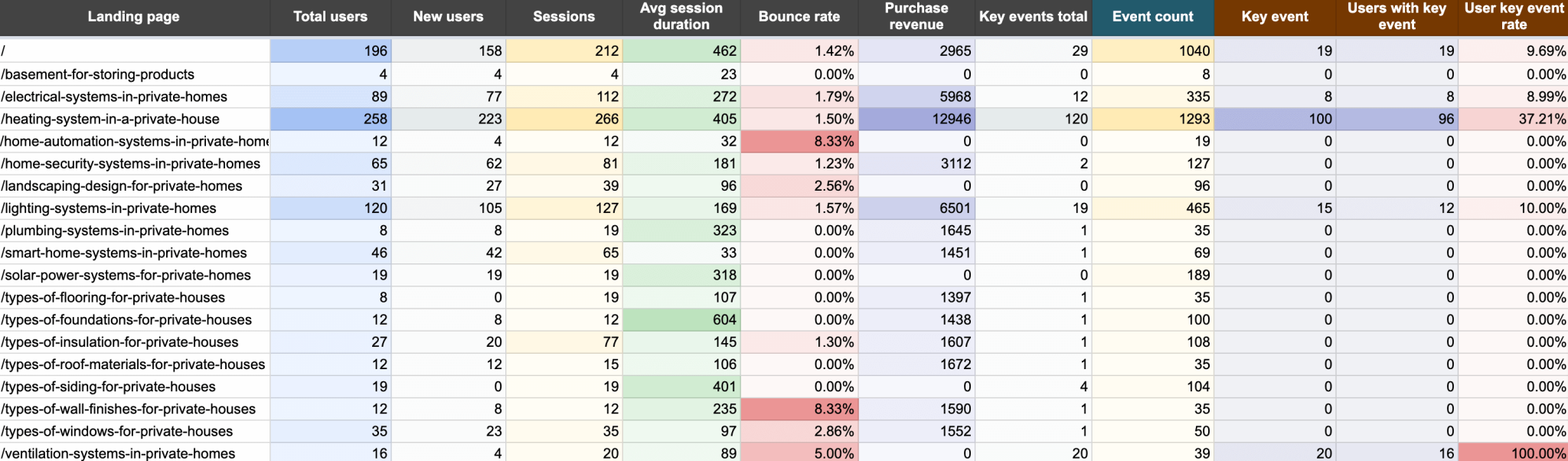This screenshot has width=1568, height=461.
Task: Click the 604 avg session duration cell
Action: point(681,320)
